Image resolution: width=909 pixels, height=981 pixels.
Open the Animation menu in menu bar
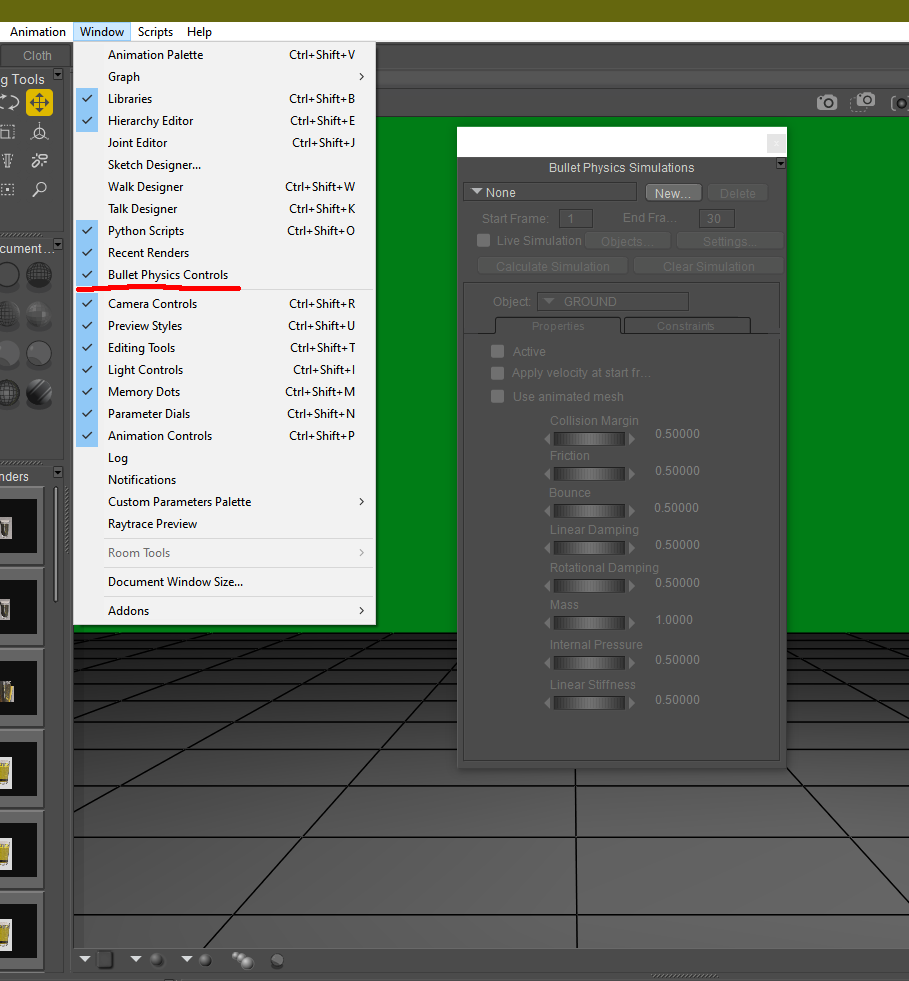(38, 32)
